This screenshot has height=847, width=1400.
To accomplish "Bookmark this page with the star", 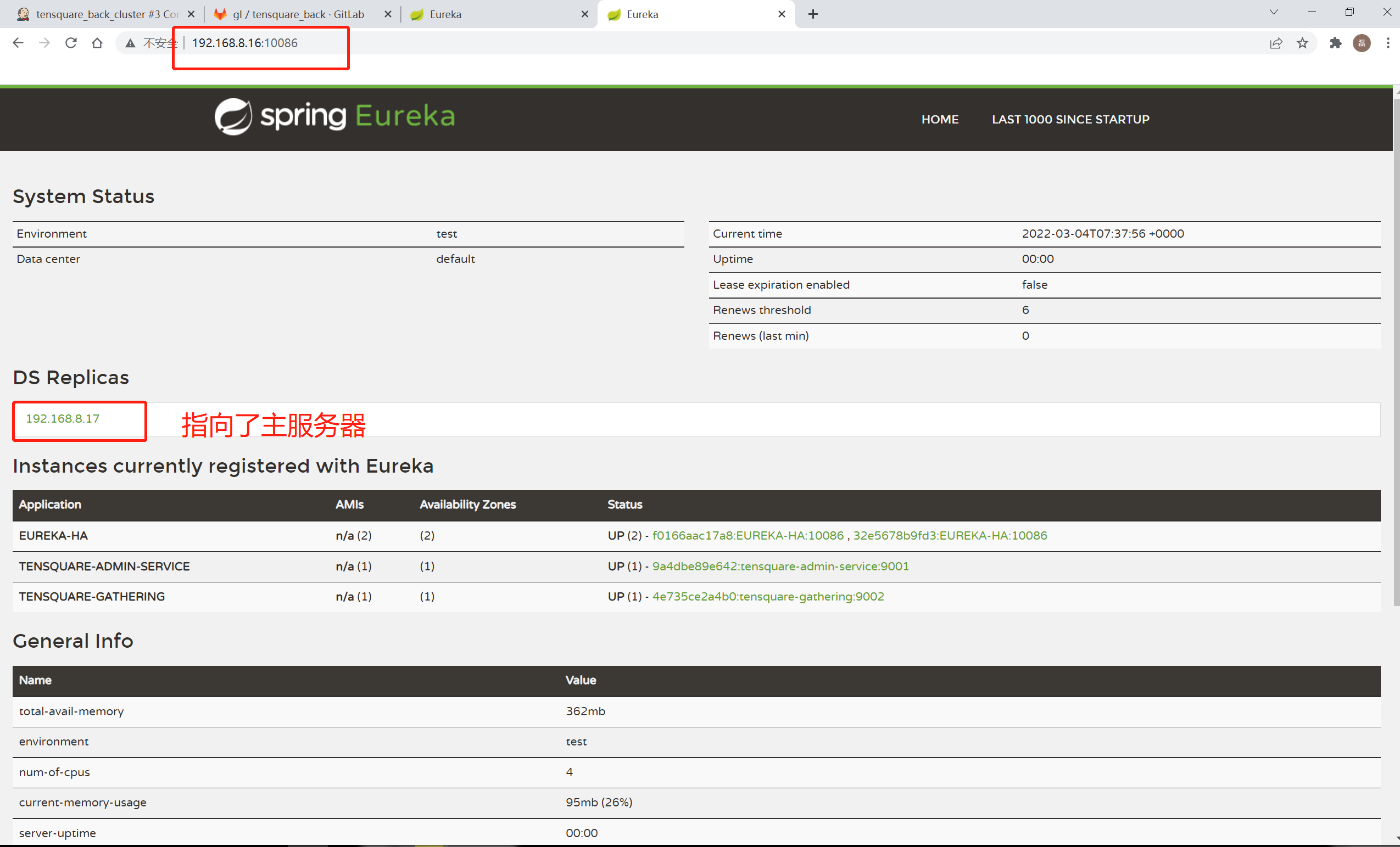I will pyautogui.click(x=1302, y=43).
